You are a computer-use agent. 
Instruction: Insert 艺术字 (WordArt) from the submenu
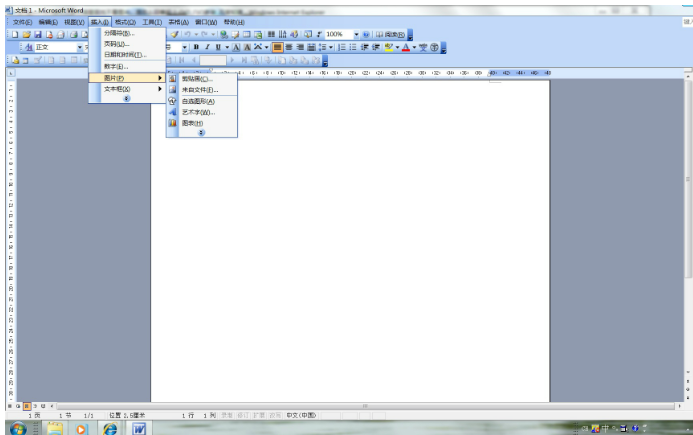coord(197,112)
